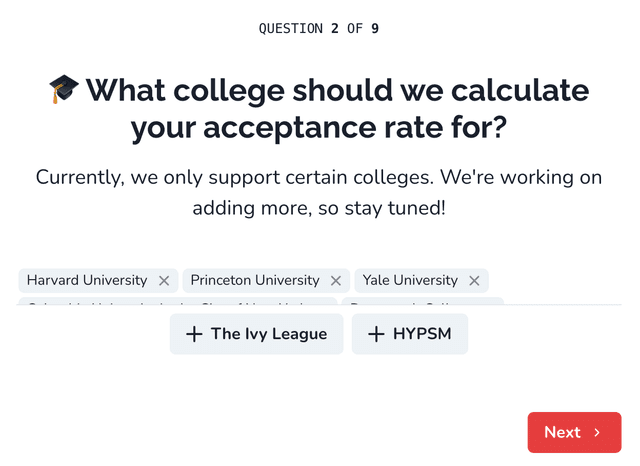Click the chevron arrow inside Next button
The height and width of the screenshot is (466, 640).
597,433
